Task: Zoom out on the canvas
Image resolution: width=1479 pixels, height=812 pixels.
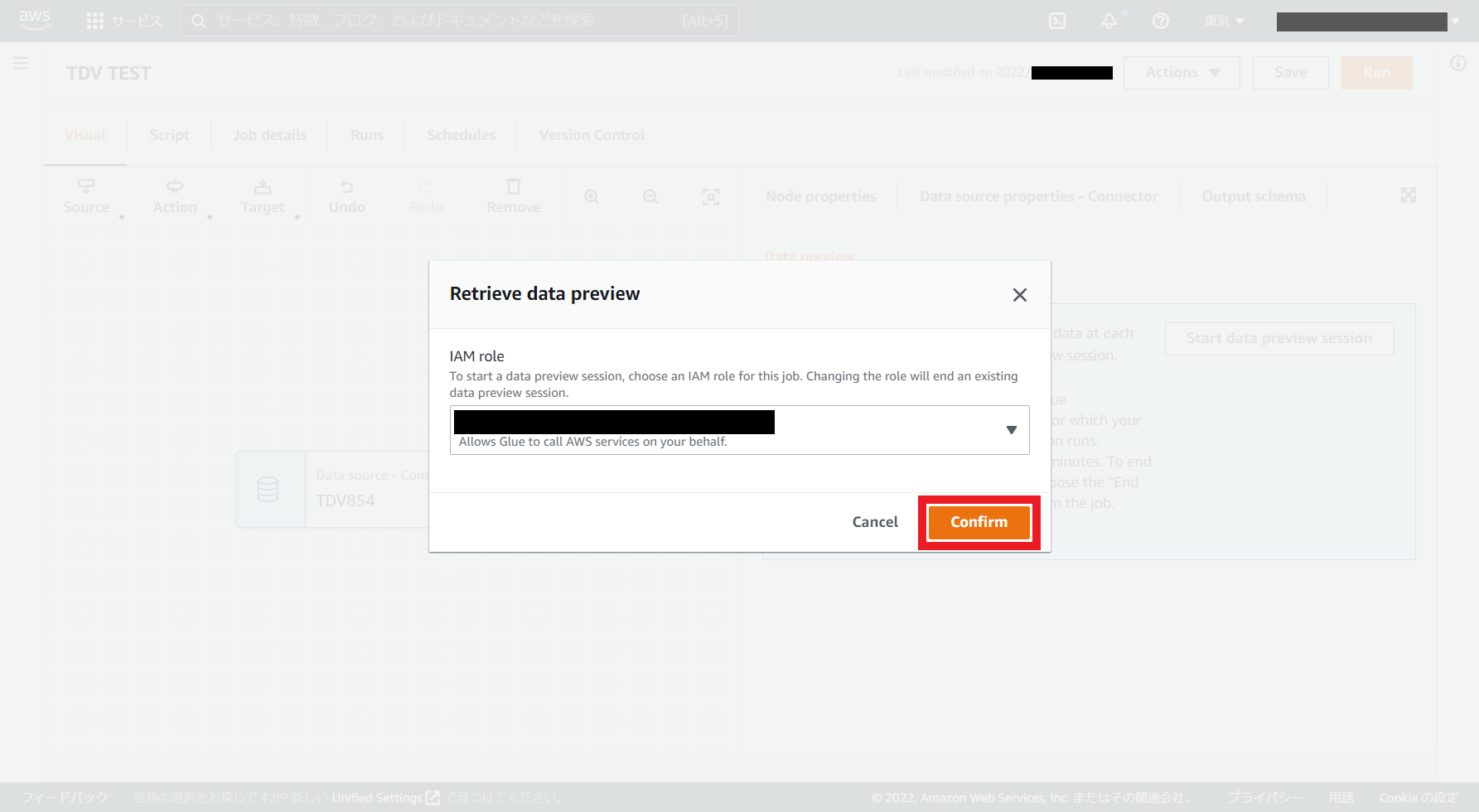Action: coord(650,197)
